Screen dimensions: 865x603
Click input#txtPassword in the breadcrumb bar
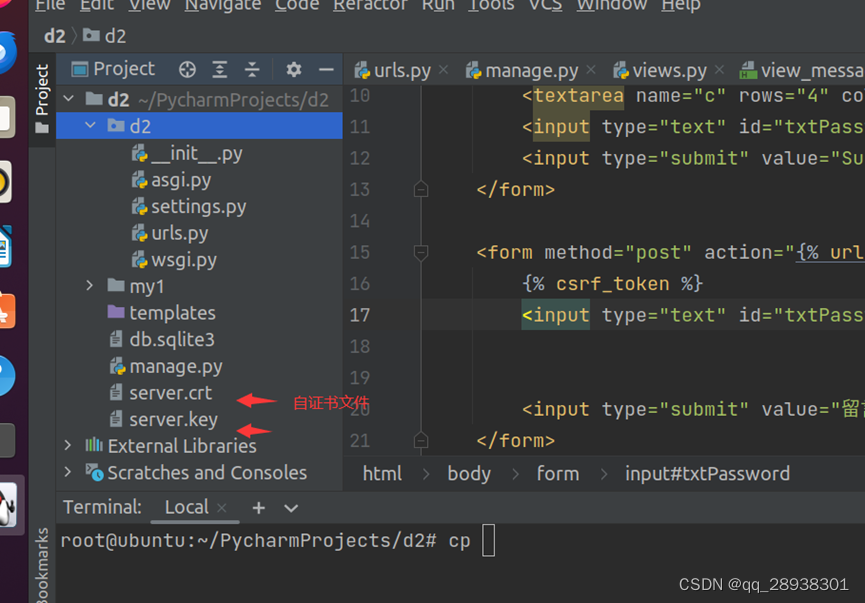coord(707,473)
